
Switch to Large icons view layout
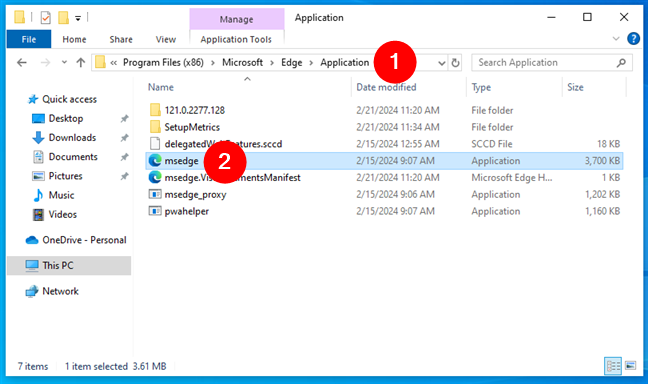click(630, 365)
